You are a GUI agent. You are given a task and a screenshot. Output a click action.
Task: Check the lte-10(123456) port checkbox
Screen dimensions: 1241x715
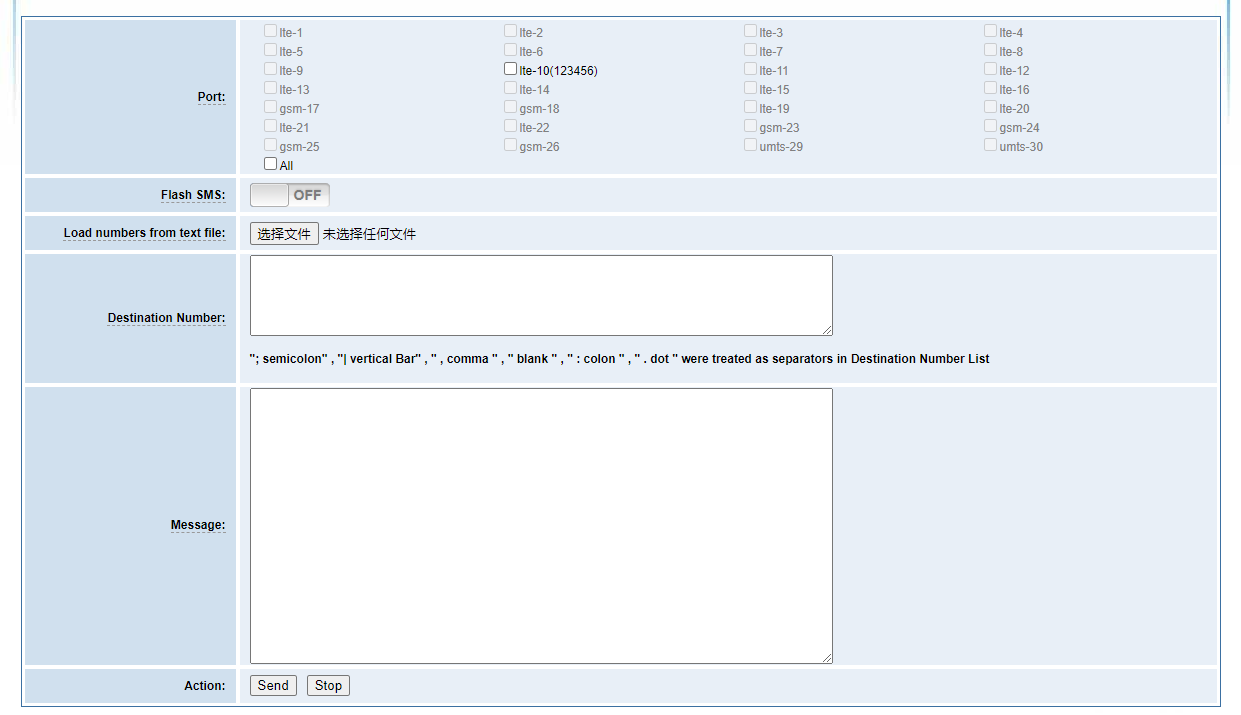(x=511, y=69)
